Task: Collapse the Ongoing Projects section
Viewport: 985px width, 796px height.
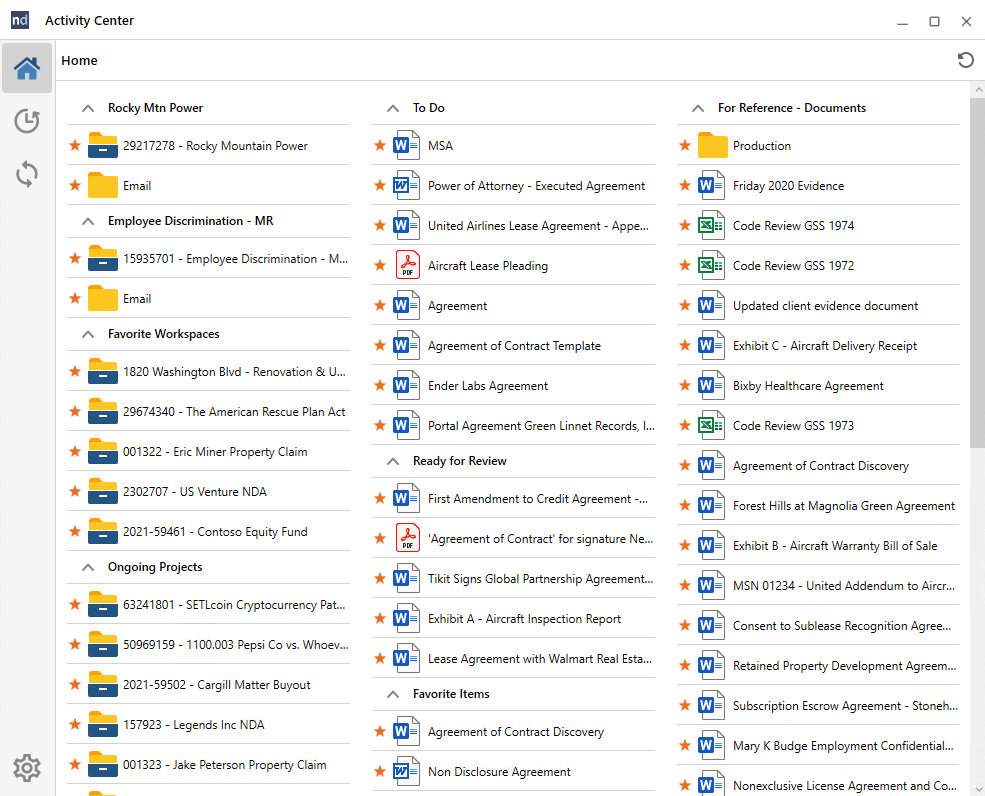Action: pos(88,567)
